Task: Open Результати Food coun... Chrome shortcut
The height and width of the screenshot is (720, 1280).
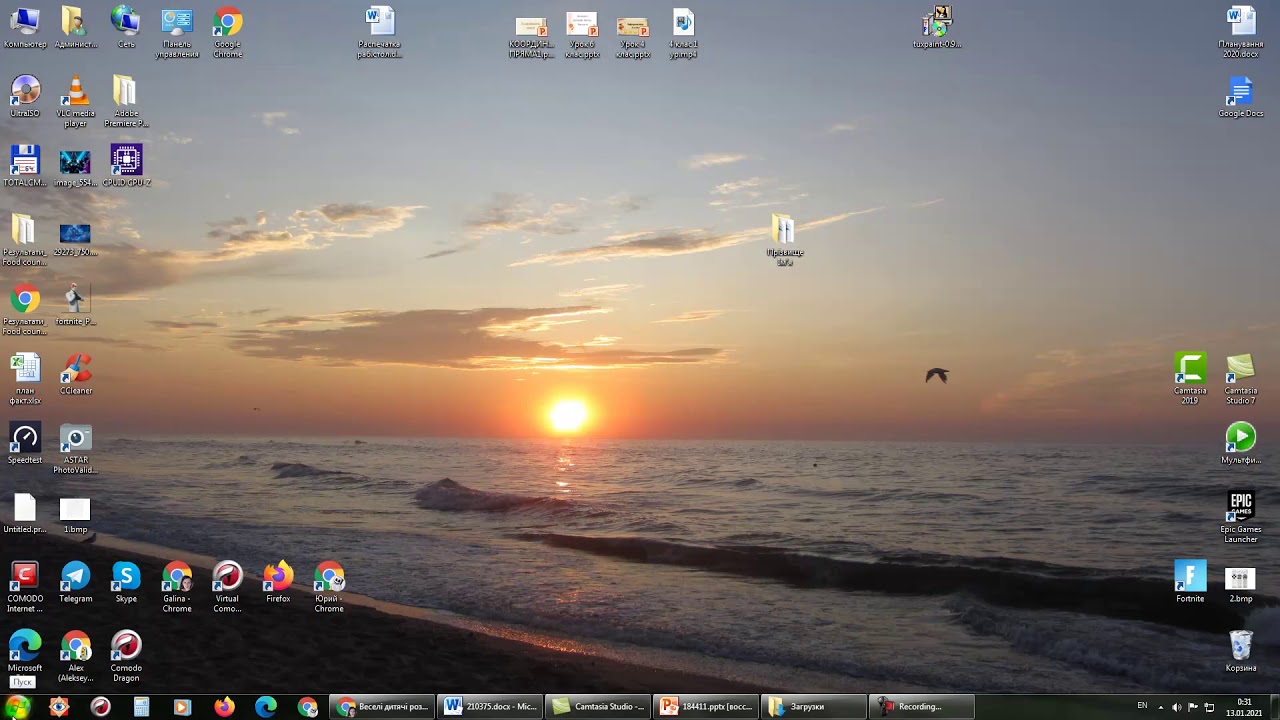Action: click(x=25, y=310)
